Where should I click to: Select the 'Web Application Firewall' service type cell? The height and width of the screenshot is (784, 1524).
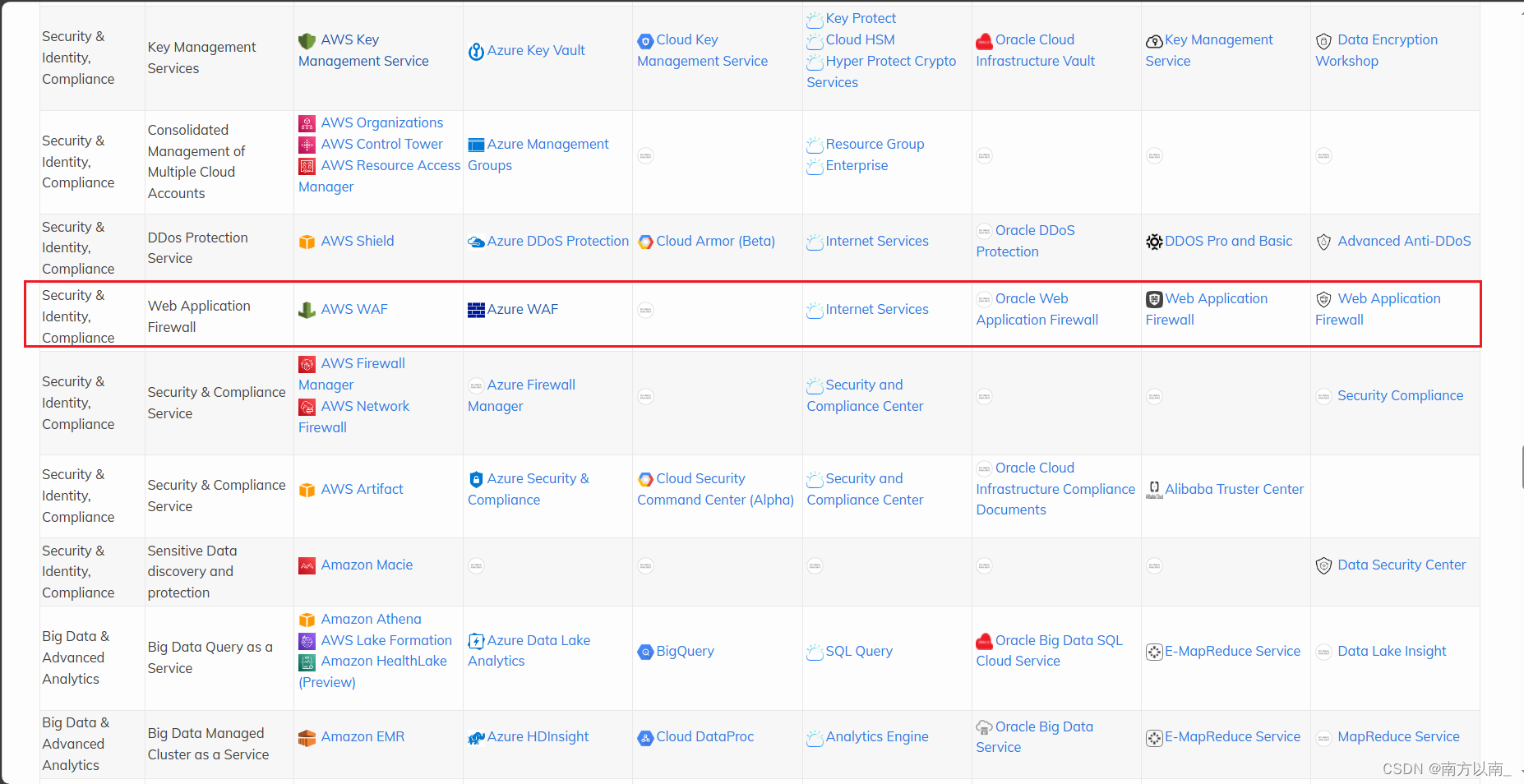click(199, 316)
